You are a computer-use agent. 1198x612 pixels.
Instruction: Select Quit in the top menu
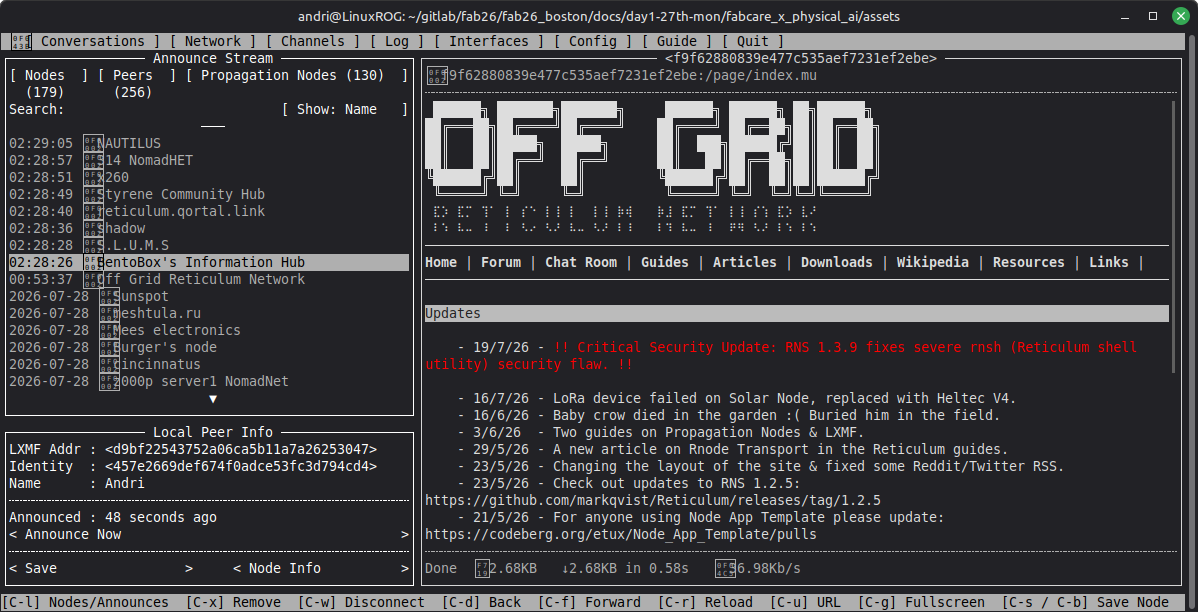pos(753,41)
